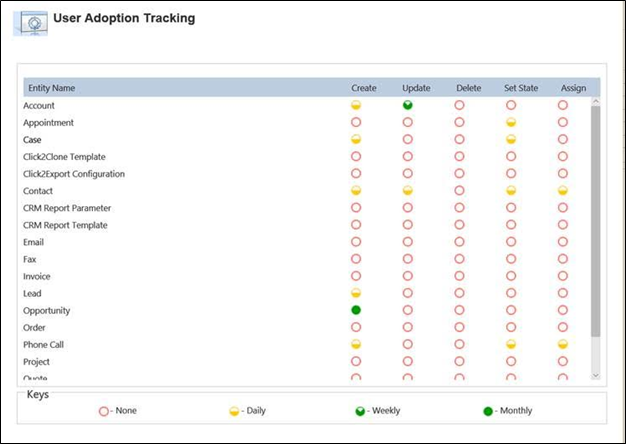This screenshot has height=444, width=626.
Task: Click Contact's Set State daily icon
Action: 511,190
